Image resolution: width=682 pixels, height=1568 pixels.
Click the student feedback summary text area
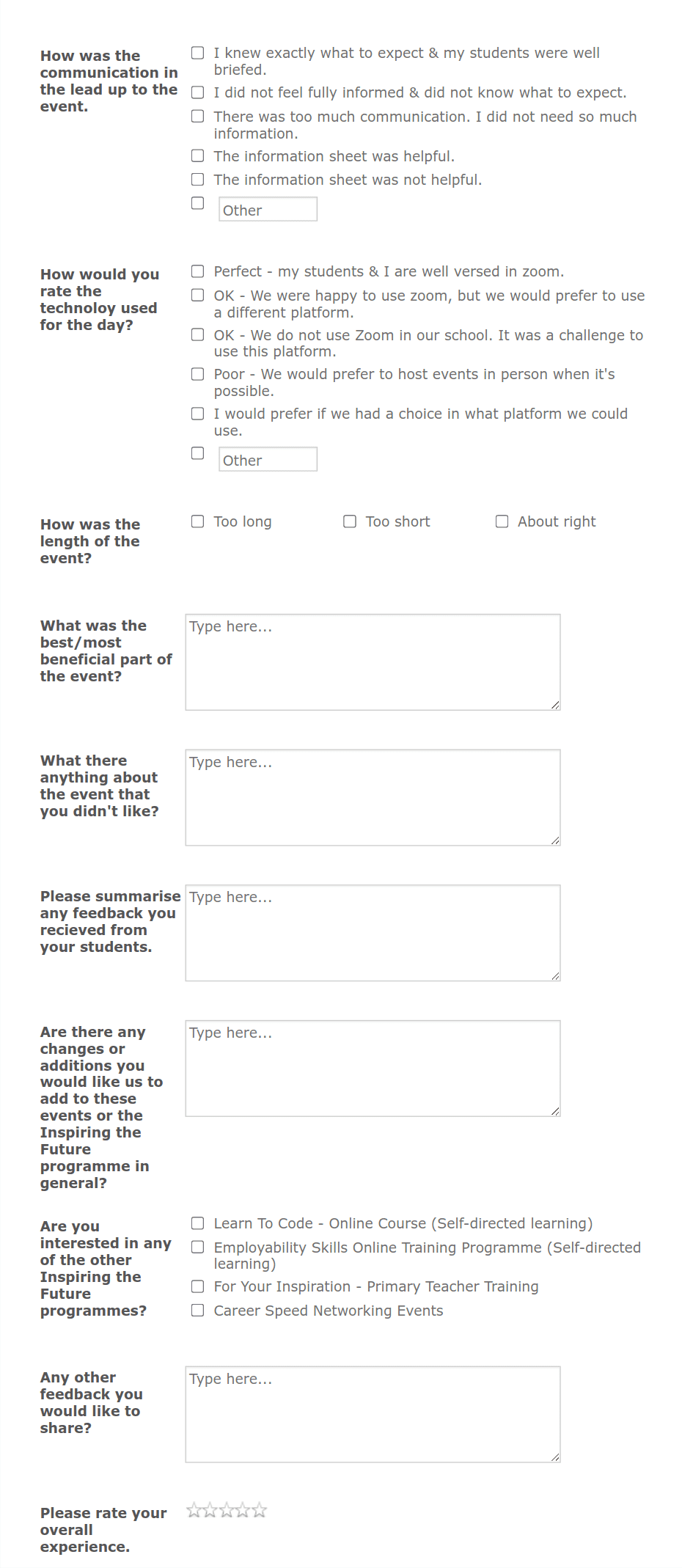click(373, 931)
